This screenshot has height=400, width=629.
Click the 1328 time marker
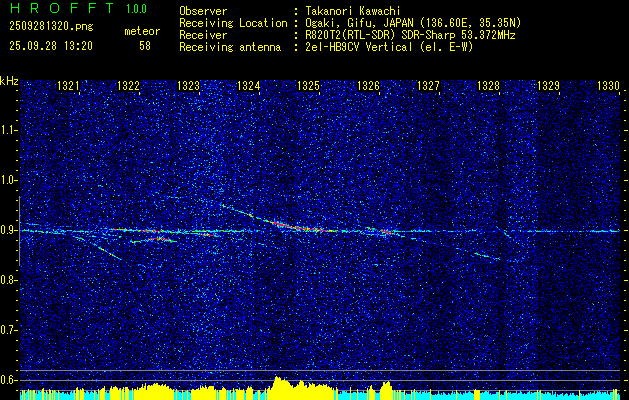click(x=488, y=86)
